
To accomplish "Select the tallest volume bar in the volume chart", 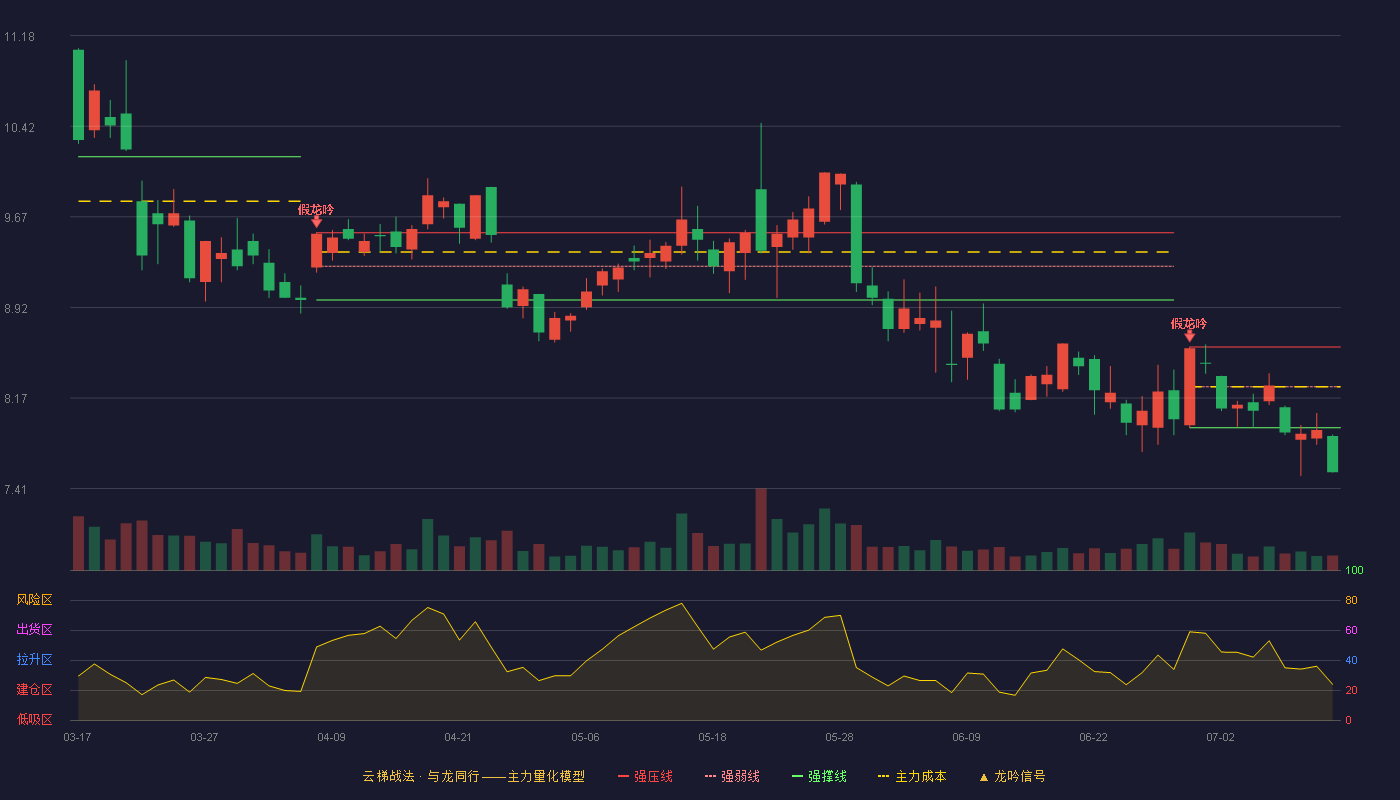I will point(761,529).
